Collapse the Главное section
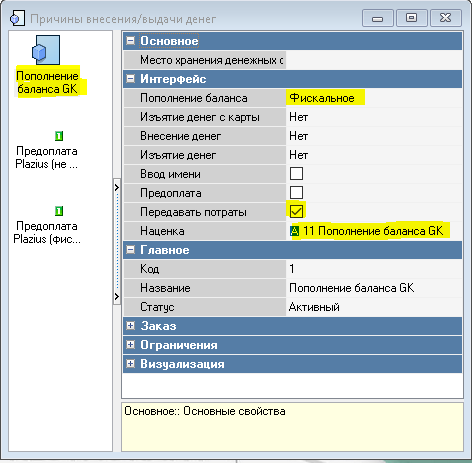 tap(131, 250)
